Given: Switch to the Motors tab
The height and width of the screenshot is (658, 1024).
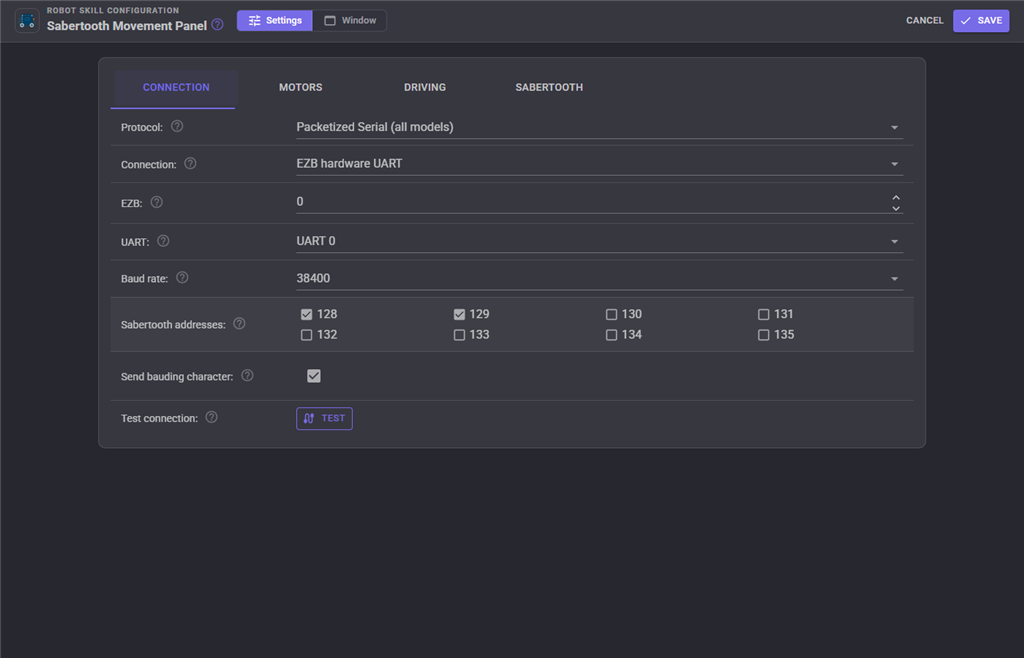Looking at the screenshot, I should coord(300,87).
